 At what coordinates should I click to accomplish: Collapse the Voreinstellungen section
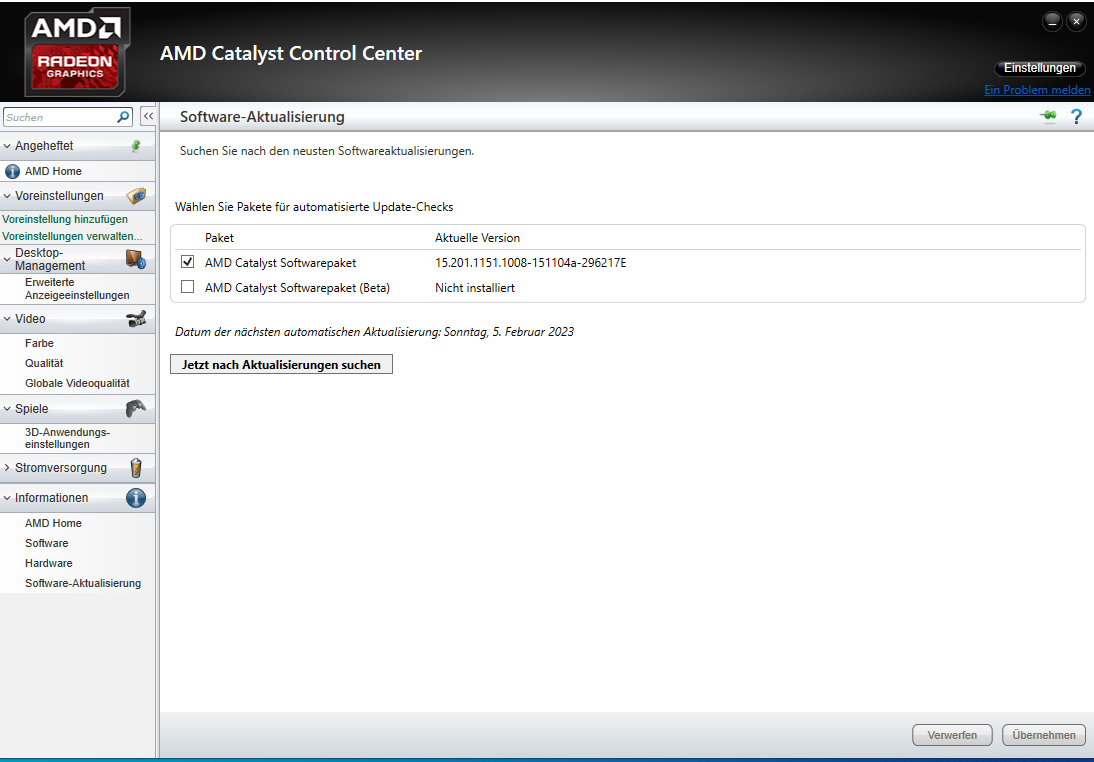7,196
